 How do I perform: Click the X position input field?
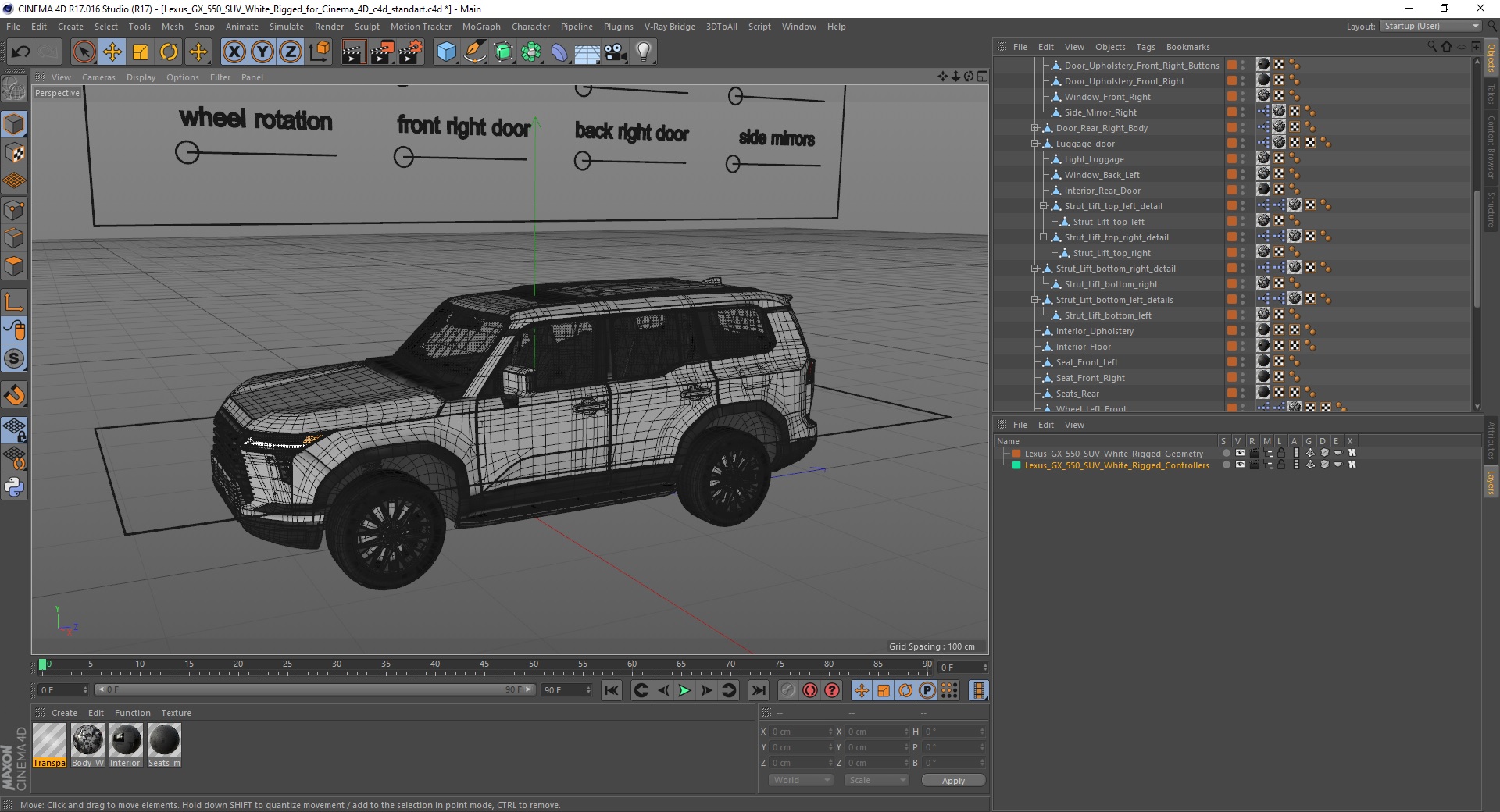(x=801, y=732)
